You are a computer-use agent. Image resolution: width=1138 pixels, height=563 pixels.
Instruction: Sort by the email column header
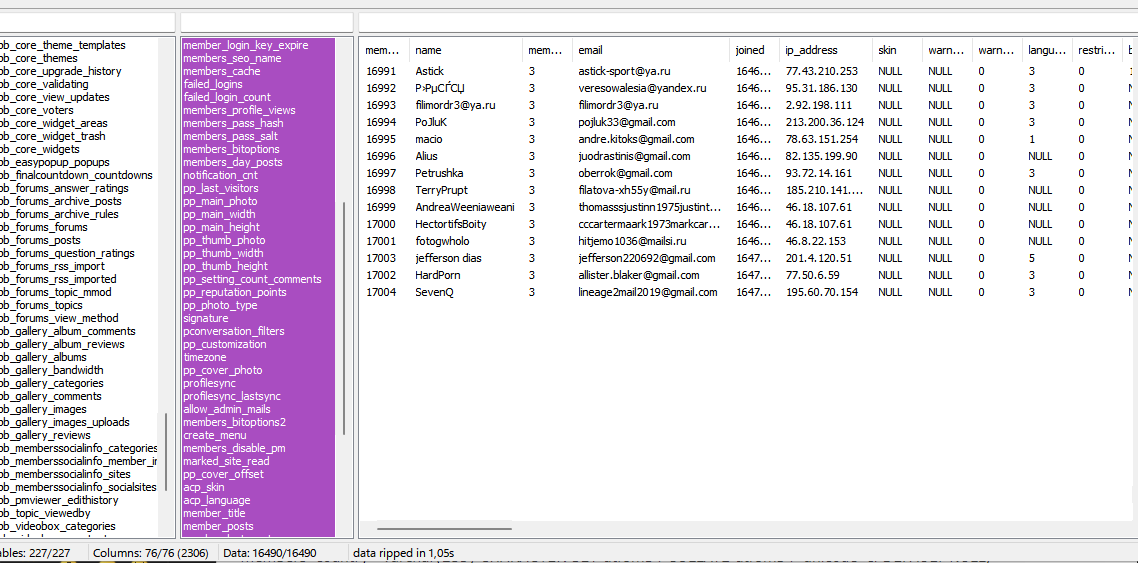(x=590, y=50)
